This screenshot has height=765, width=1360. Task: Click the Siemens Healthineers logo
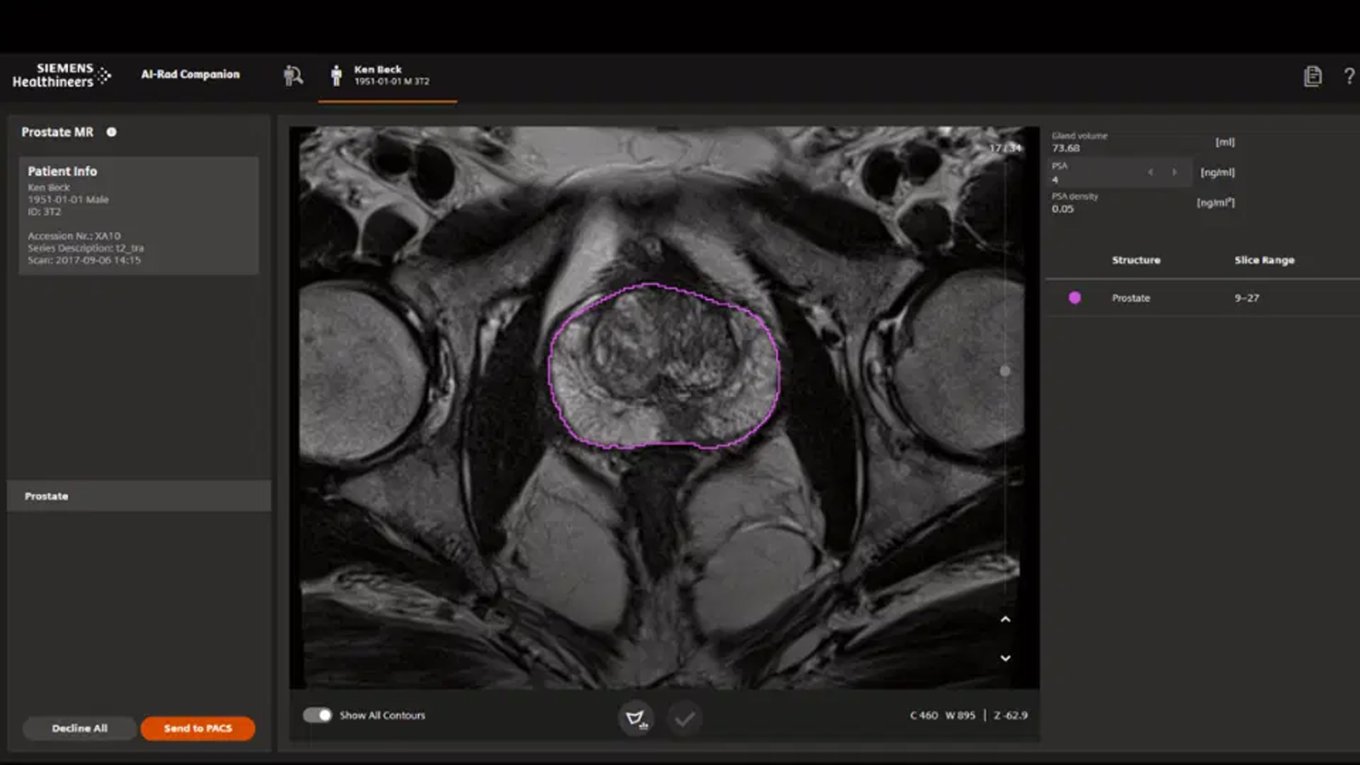tap(60, 74)
